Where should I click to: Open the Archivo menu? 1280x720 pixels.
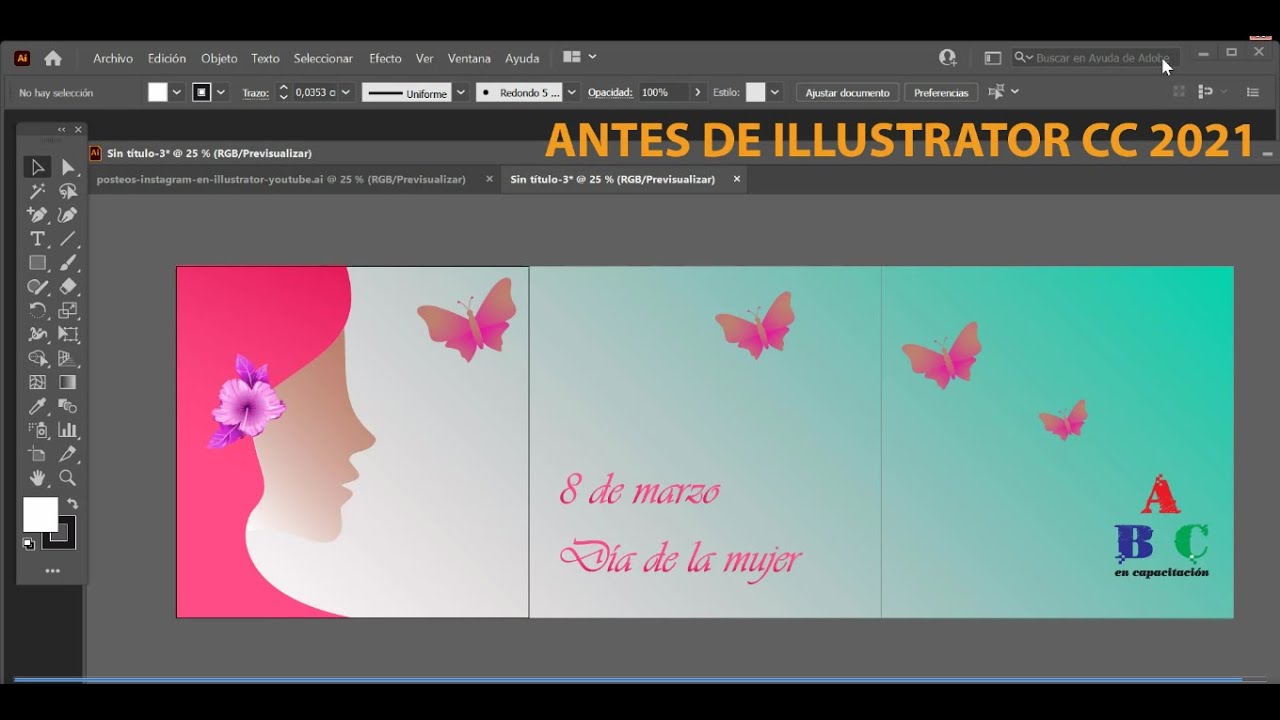click(x=113, y=58)
